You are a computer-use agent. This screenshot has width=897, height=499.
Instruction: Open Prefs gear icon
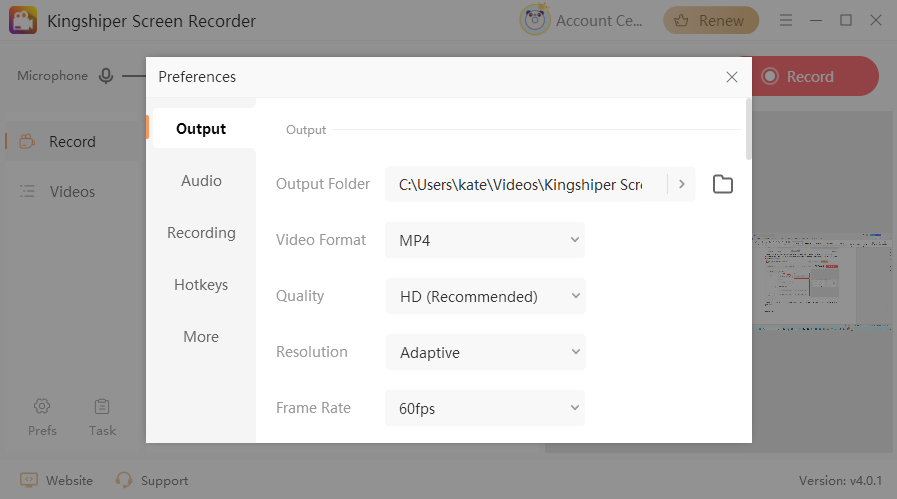(x=42, y=406)
